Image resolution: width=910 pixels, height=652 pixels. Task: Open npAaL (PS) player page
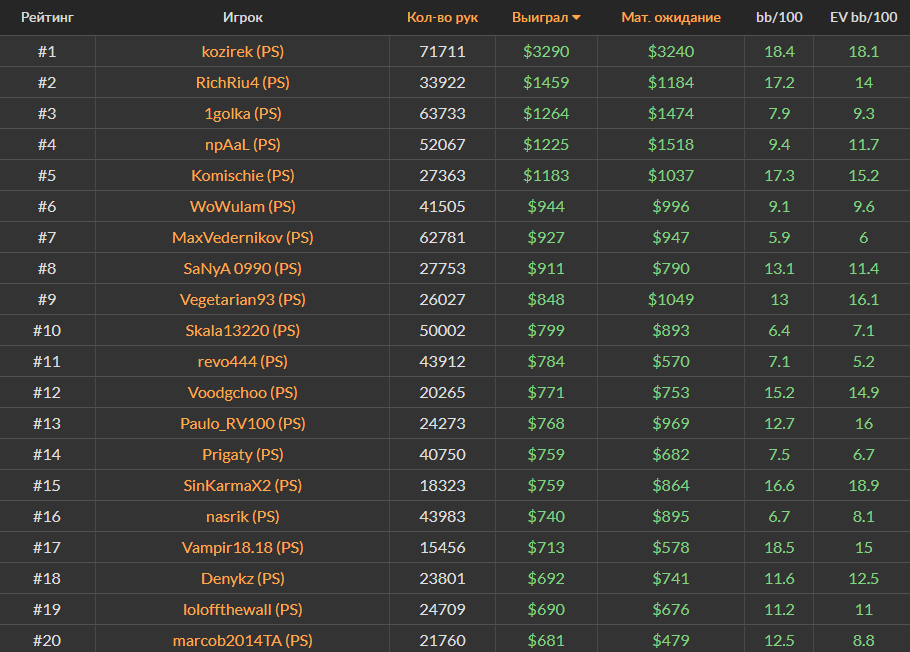click(x=243, y=144)
